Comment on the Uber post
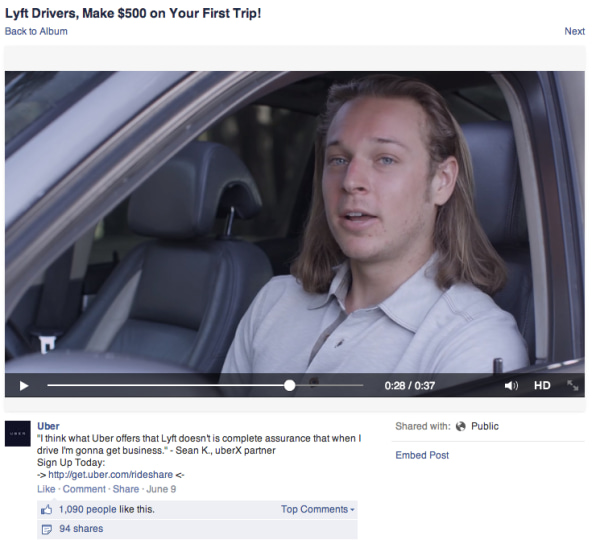The height and width of the screenshot is (540, 596). [84, 489]
